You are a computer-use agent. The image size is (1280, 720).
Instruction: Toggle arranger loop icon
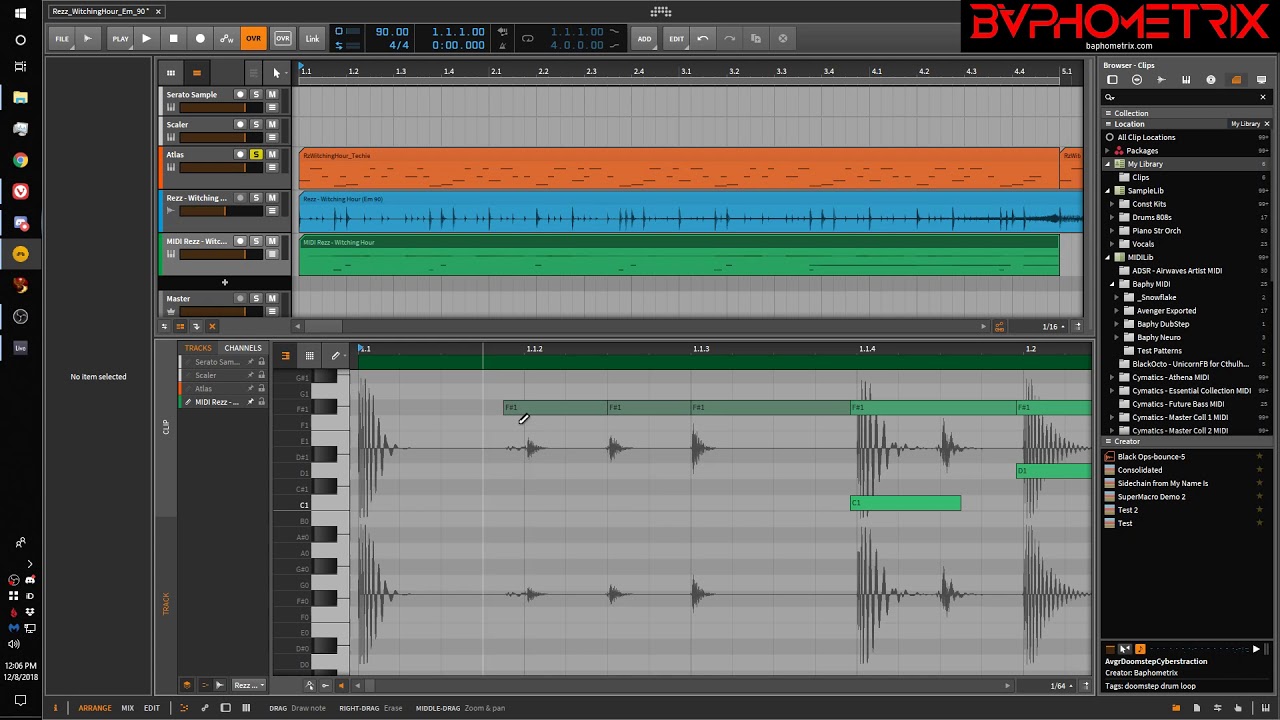pyautogui.click(x=528, y=38)
